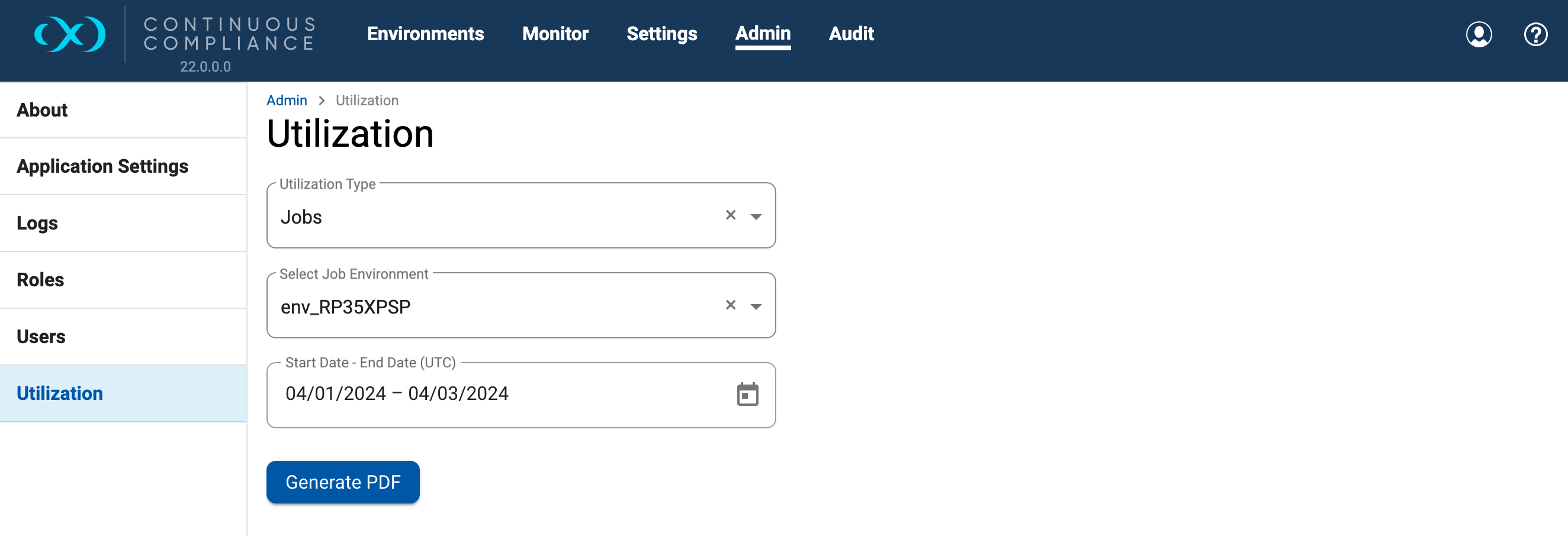Viewport: 1568px width, 536px height.
Task: Open the Jobs utilization type combo box
Action: tap(487, 217)
